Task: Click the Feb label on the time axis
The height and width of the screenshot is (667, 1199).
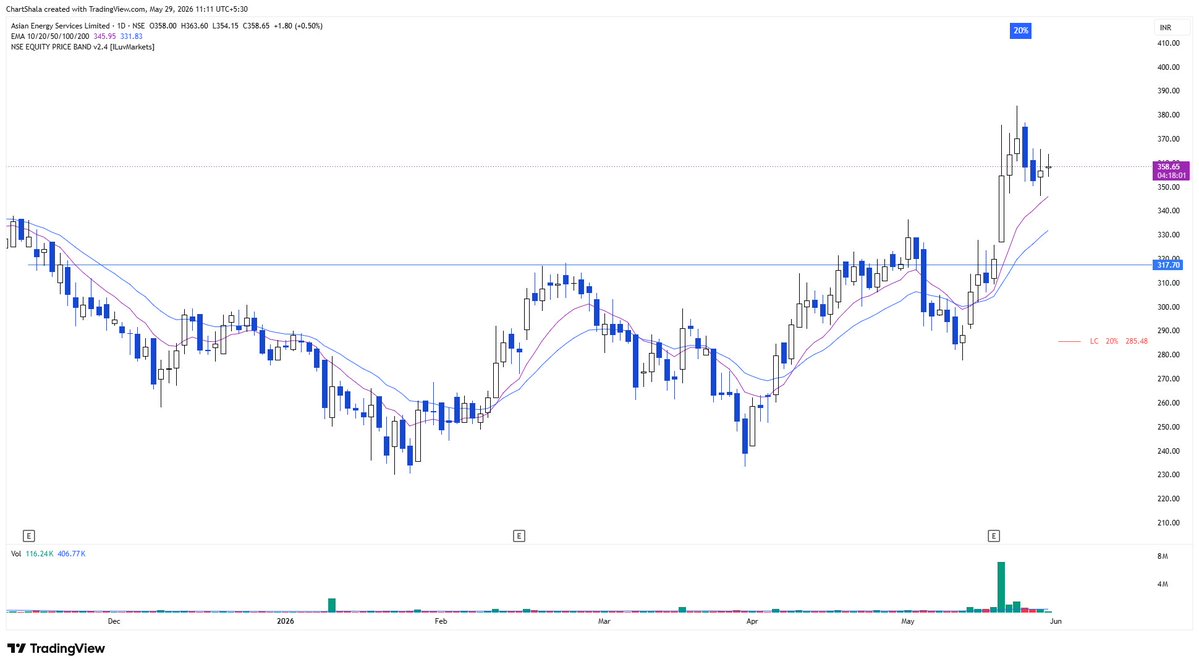Action: [x=440, y=622]
